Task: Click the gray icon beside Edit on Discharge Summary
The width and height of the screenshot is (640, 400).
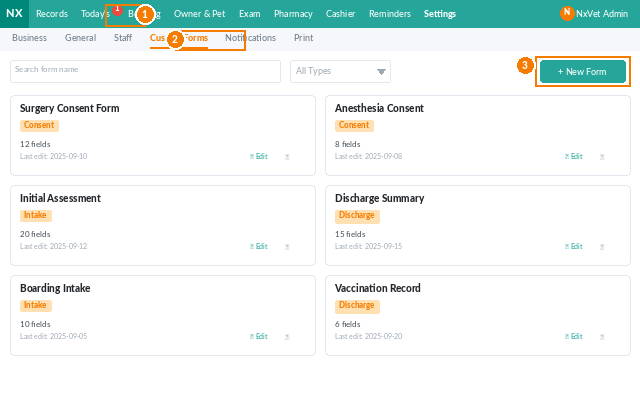Action: 602,247
